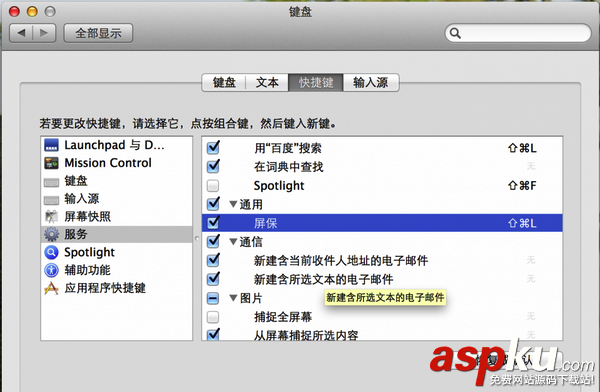Click the 输入源 keyboard icon in the sidebar

51,200
